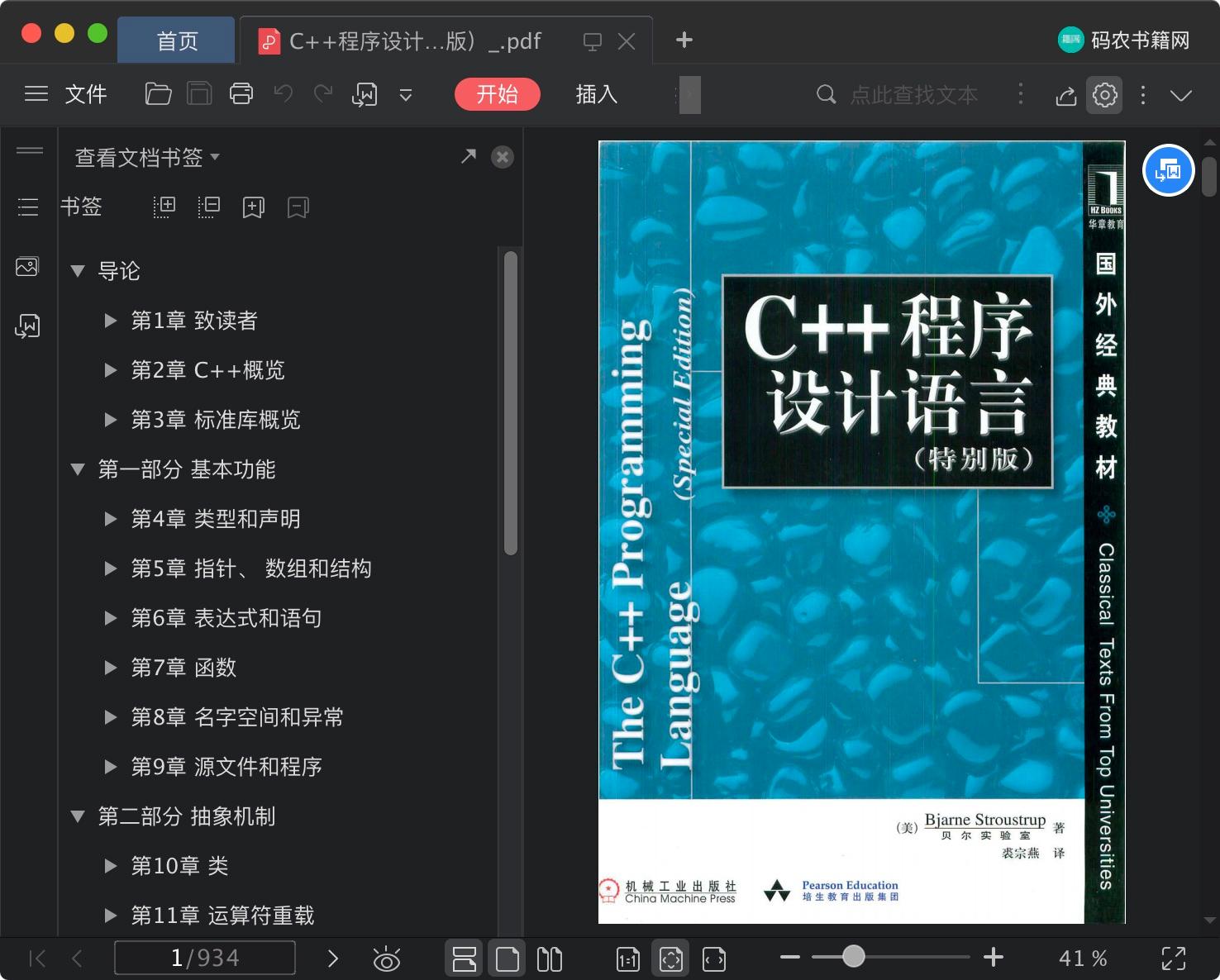Toggle fit page view
Screen dimensions: 1220x980
point(671,959)
